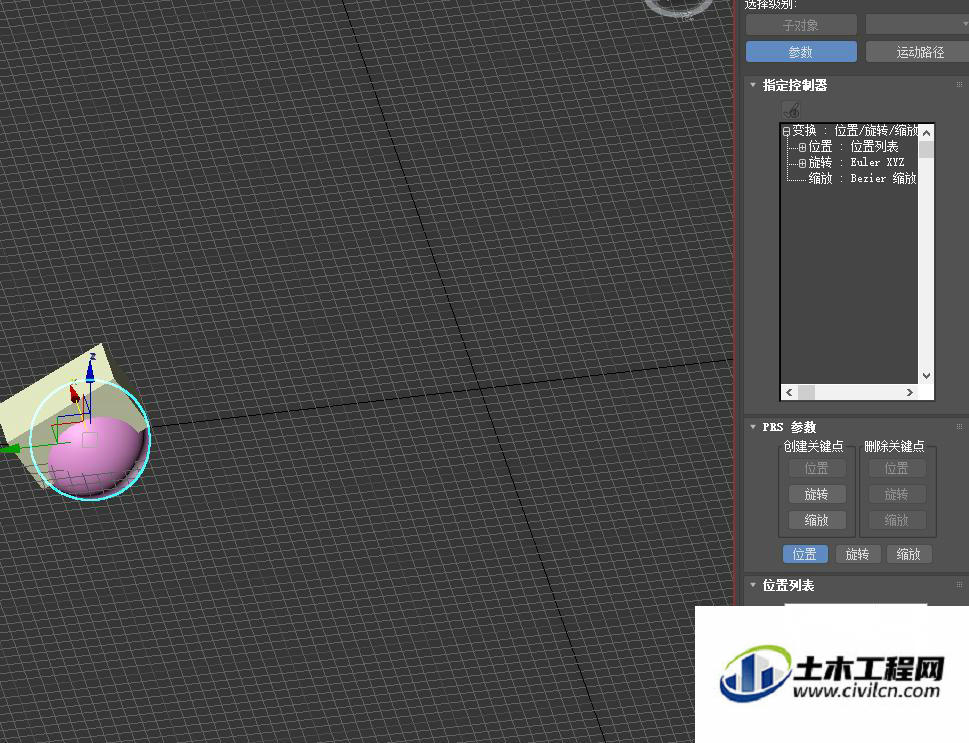Expand the 位置 : 位置列表 tree node

click(802, 147)
